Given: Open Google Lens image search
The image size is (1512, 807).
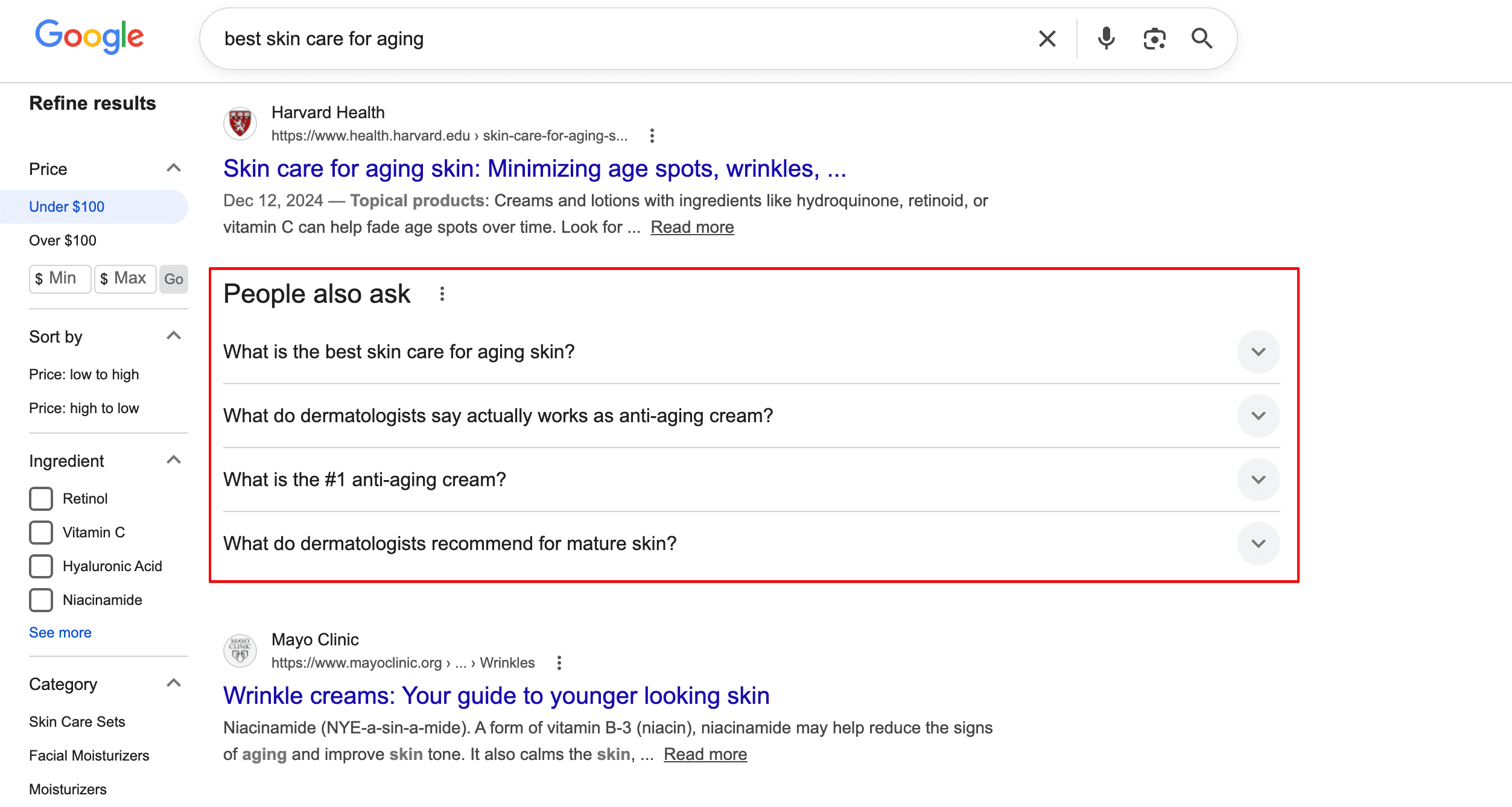Looking at the screenshot, I should pos(1154,38).
